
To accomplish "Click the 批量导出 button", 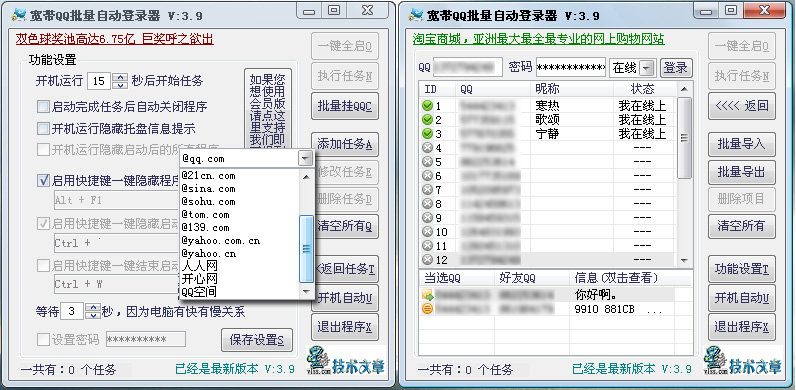I will click(742, 172).
